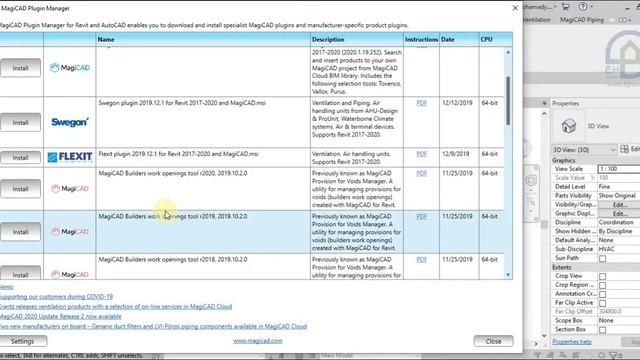This screenshot has height=360, width=640.
Task: Enable the Annotation Crop checkbox
Action: [602, 294]
